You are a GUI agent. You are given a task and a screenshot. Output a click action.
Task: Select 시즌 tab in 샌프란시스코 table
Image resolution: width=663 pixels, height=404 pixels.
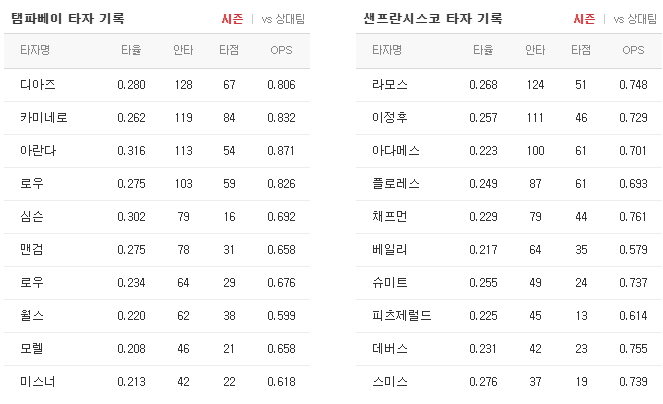tap(584, 19)
